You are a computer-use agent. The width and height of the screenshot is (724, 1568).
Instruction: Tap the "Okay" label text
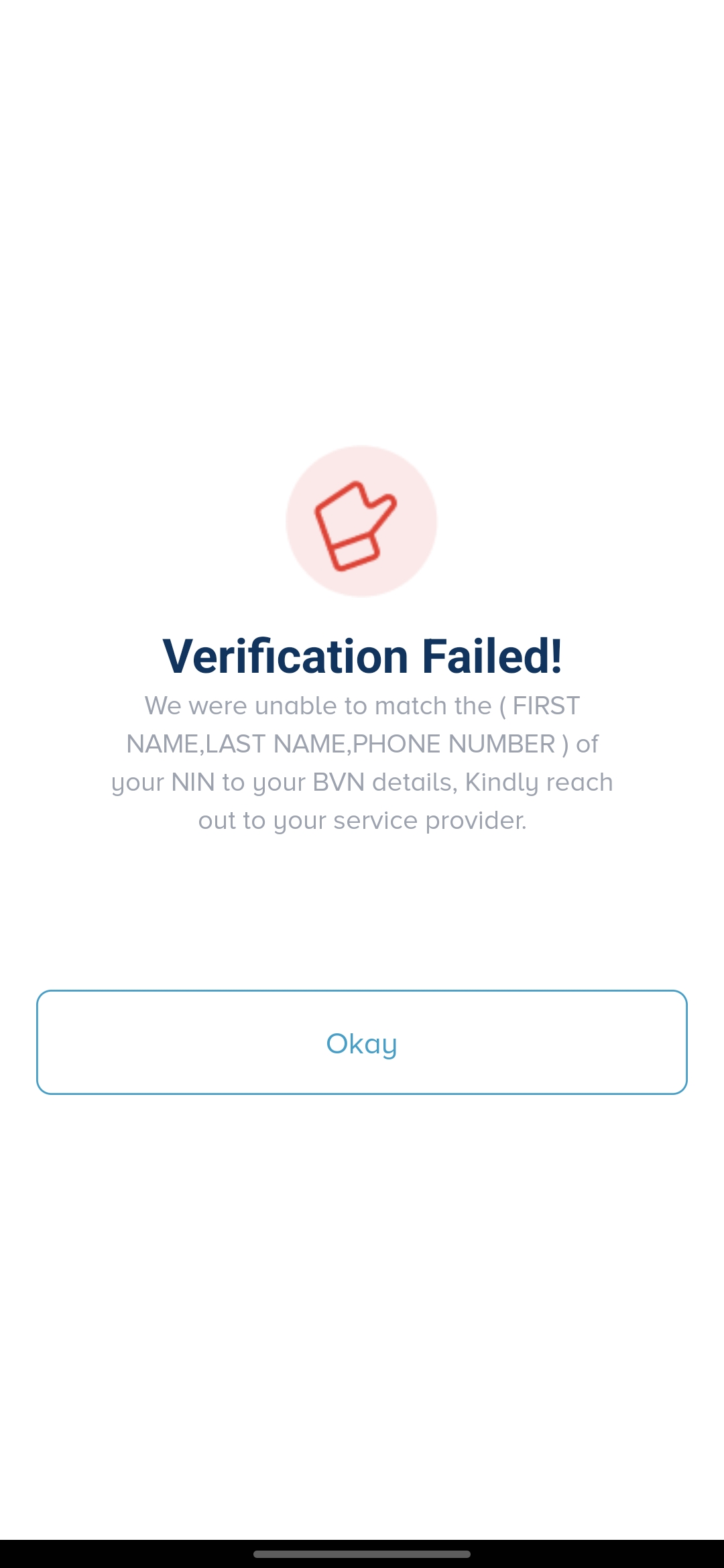point(362,1043)
